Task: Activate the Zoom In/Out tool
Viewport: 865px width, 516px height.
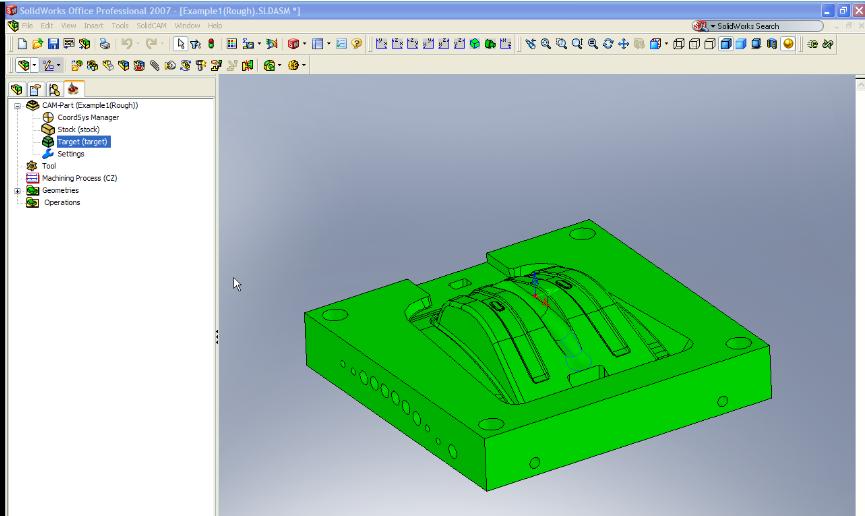Action: coord(577,44)
